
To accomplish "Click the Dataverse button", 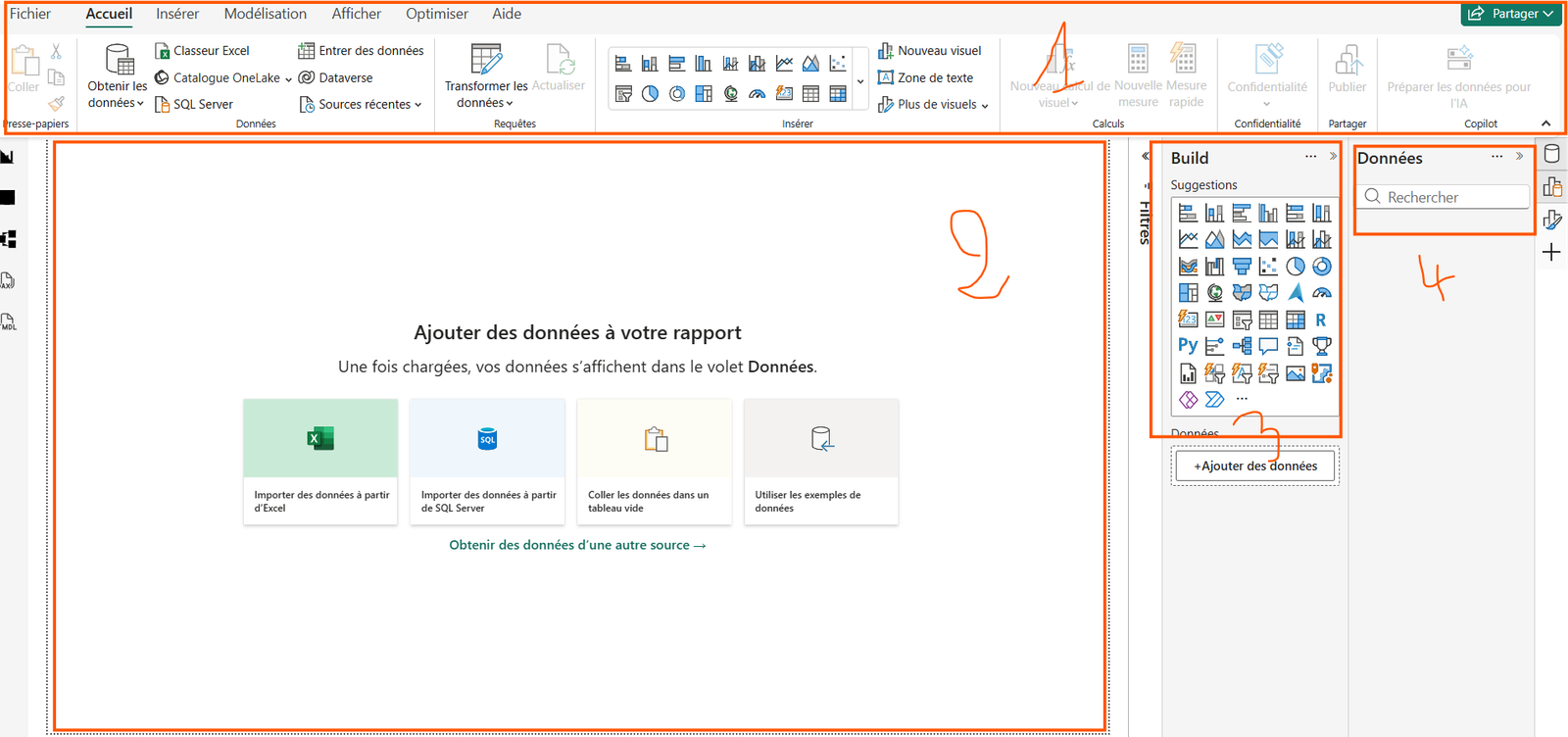I will tap(335, 77).
